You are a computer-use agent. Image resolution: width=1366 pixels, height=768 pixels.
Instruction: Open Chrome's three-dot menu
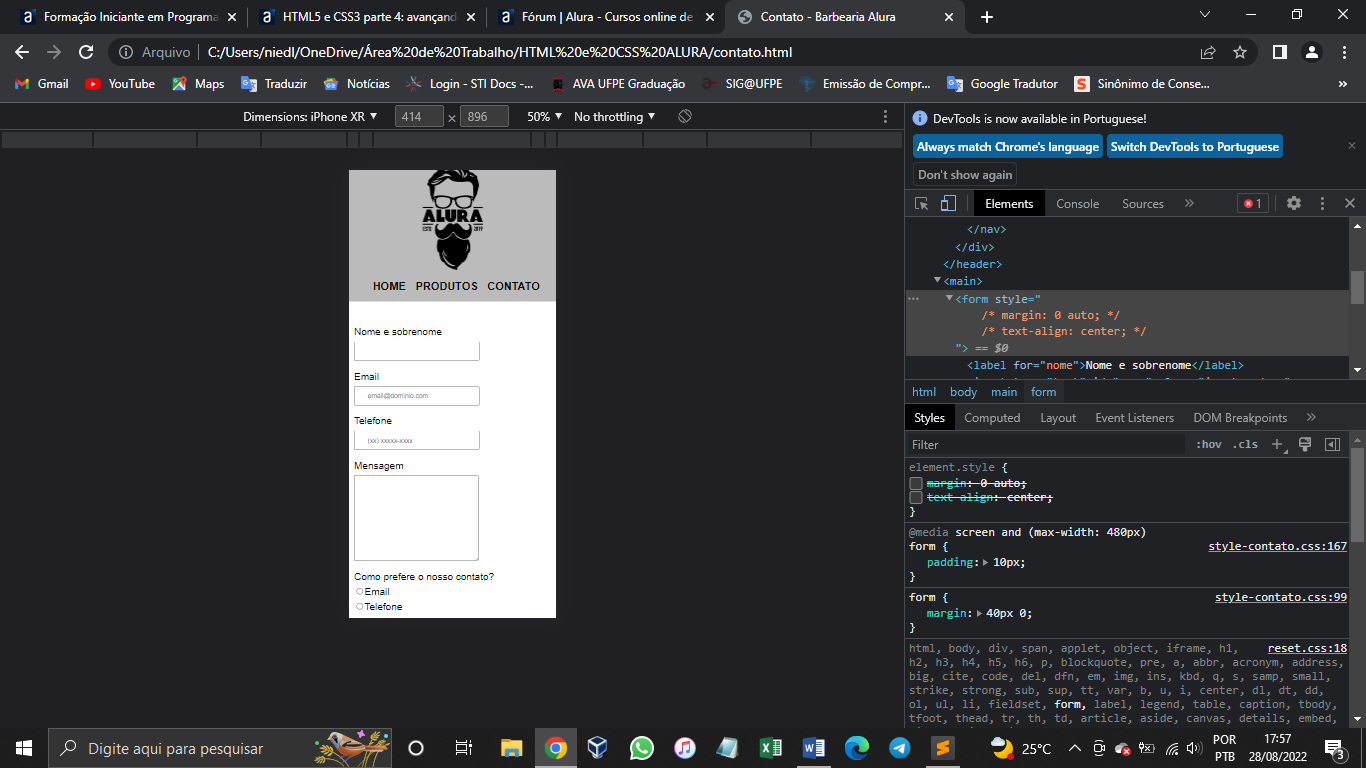[1344, 52]
